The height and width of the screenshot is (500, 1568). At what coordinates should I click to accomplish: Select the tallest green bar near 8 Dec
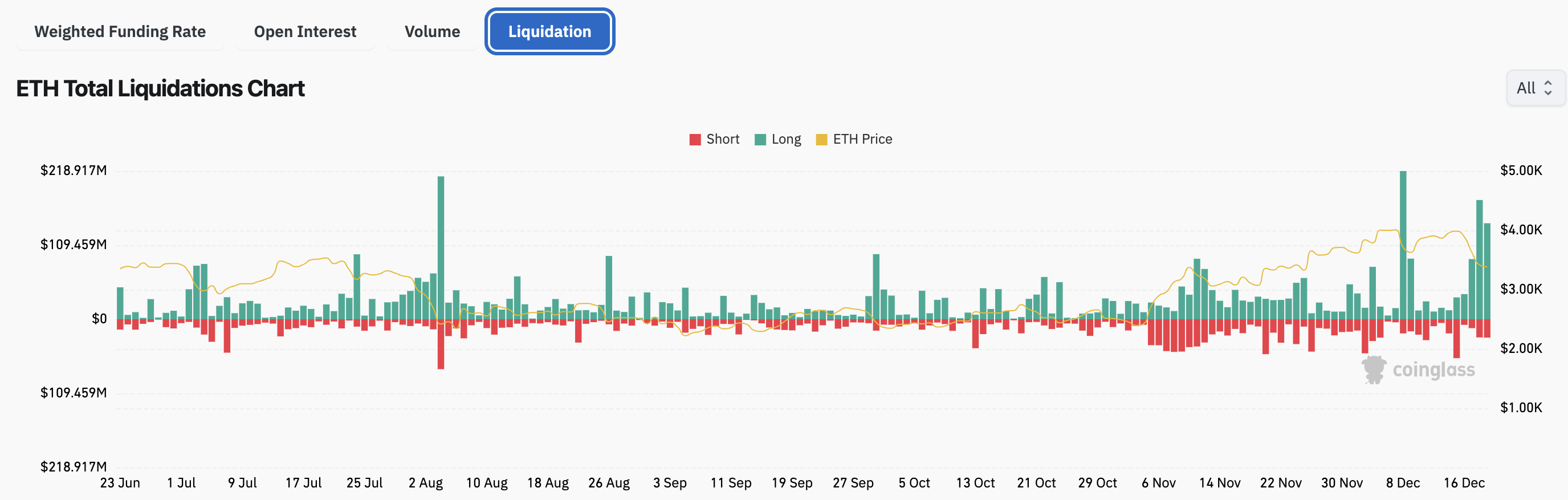[1403, 243]
